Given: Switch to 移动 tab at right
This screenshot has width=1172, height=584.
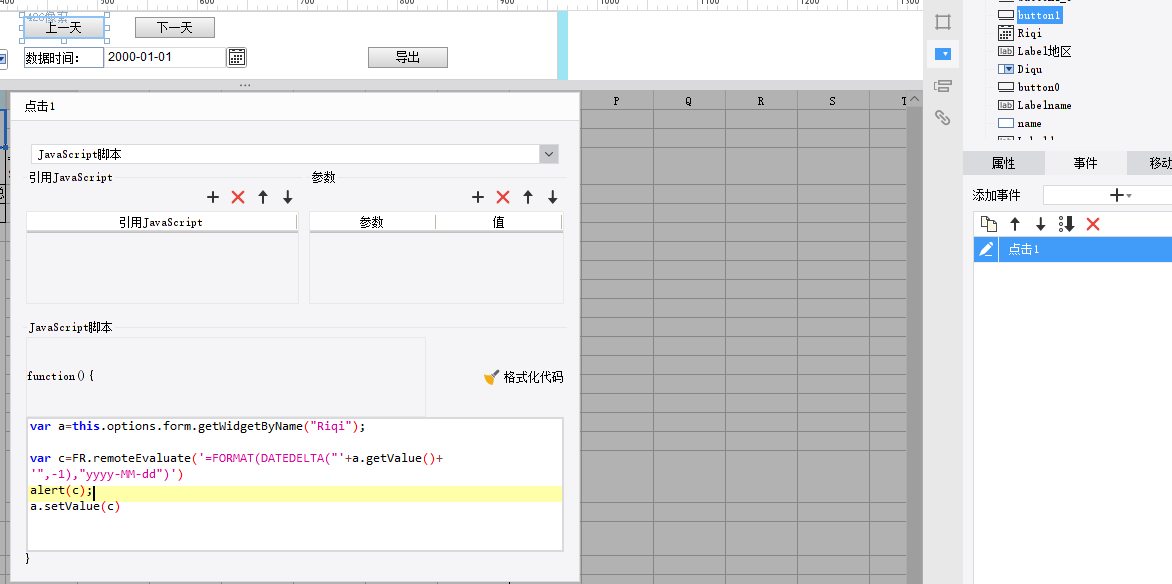Looking at the screenshot, I should point(1150,163).
